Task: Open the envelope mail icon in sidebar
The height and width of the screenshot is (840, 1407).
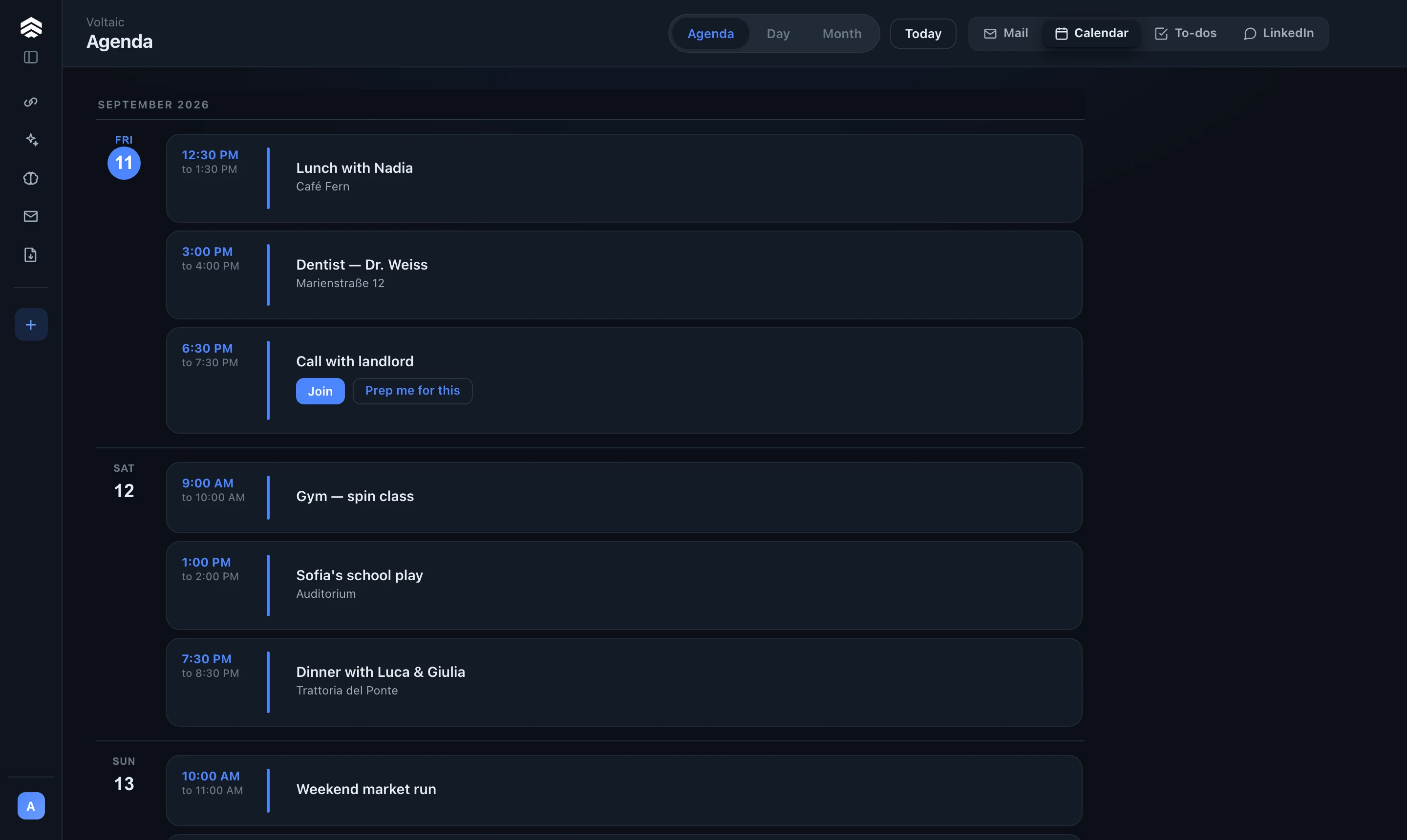Action: click(31, 216)
